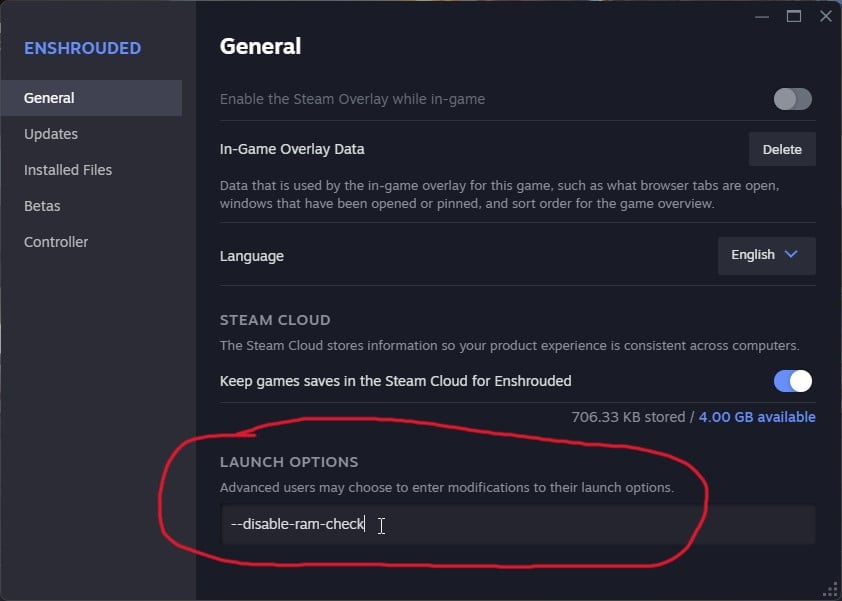This screenshot has height=601, width=842.
Task: Open the General settings tab
Action: point(50,98)
